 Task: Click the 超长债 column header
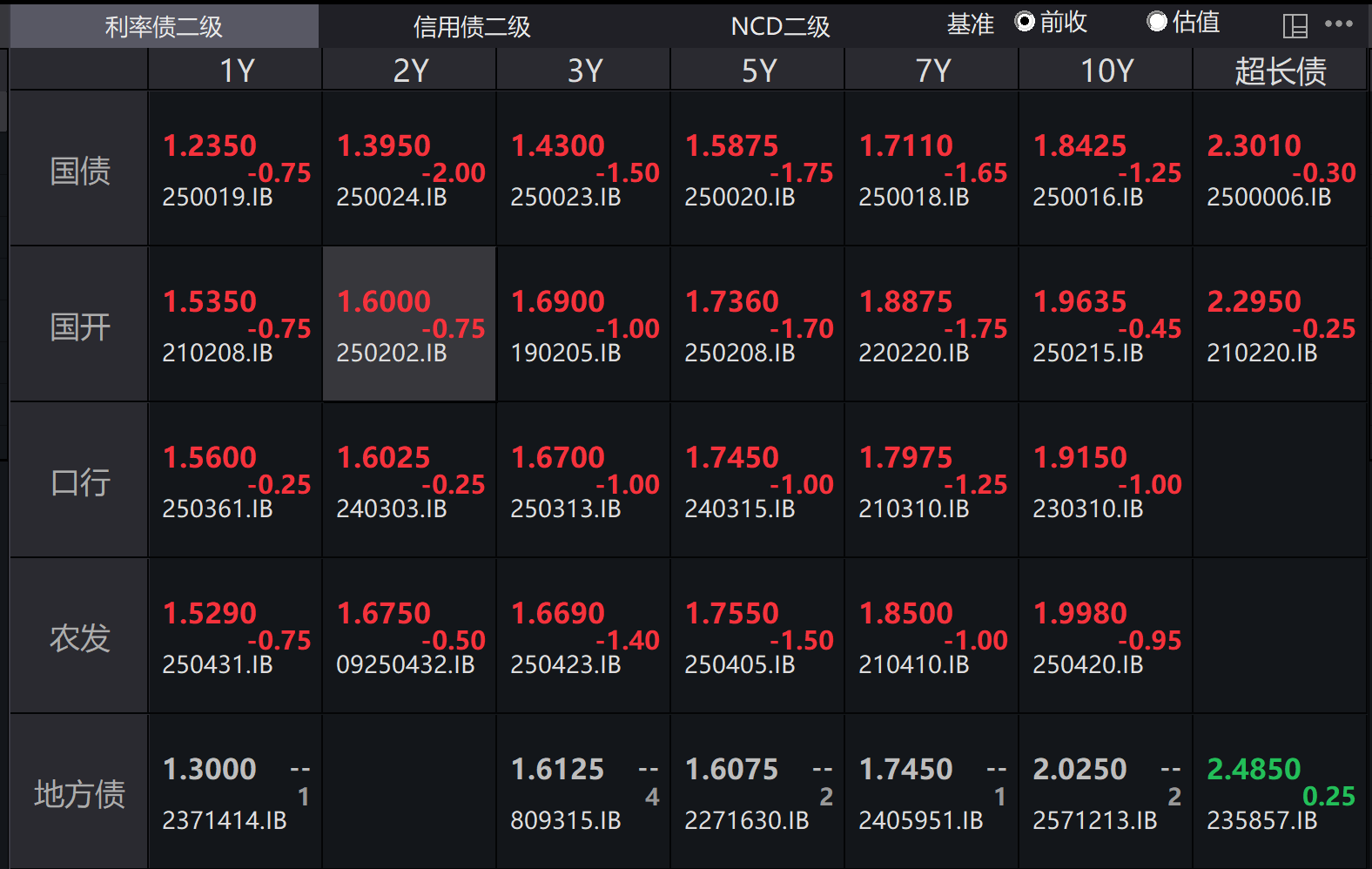1280,71
